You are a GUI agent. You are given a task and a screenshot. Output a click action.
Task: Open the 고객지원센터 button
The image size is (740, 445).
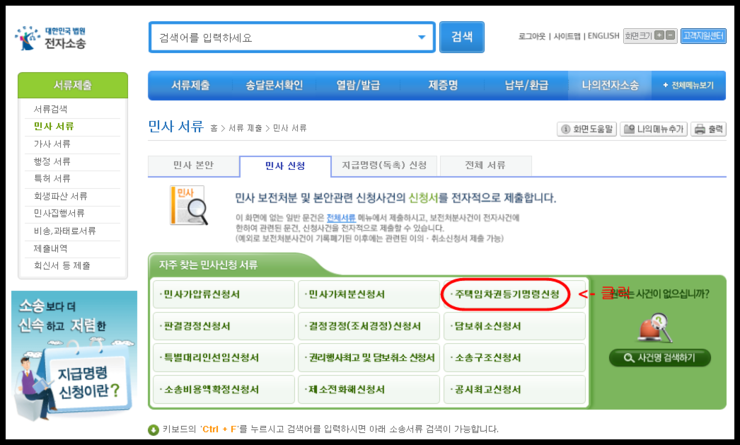(x=703, y=36)
